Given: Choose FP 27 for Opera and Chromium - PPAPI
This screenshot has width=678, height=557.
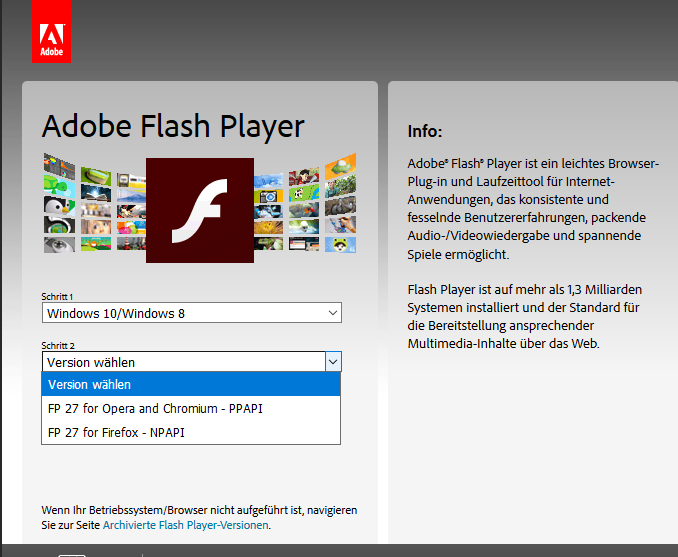Looking at the screenshot, I should point(191,408).
